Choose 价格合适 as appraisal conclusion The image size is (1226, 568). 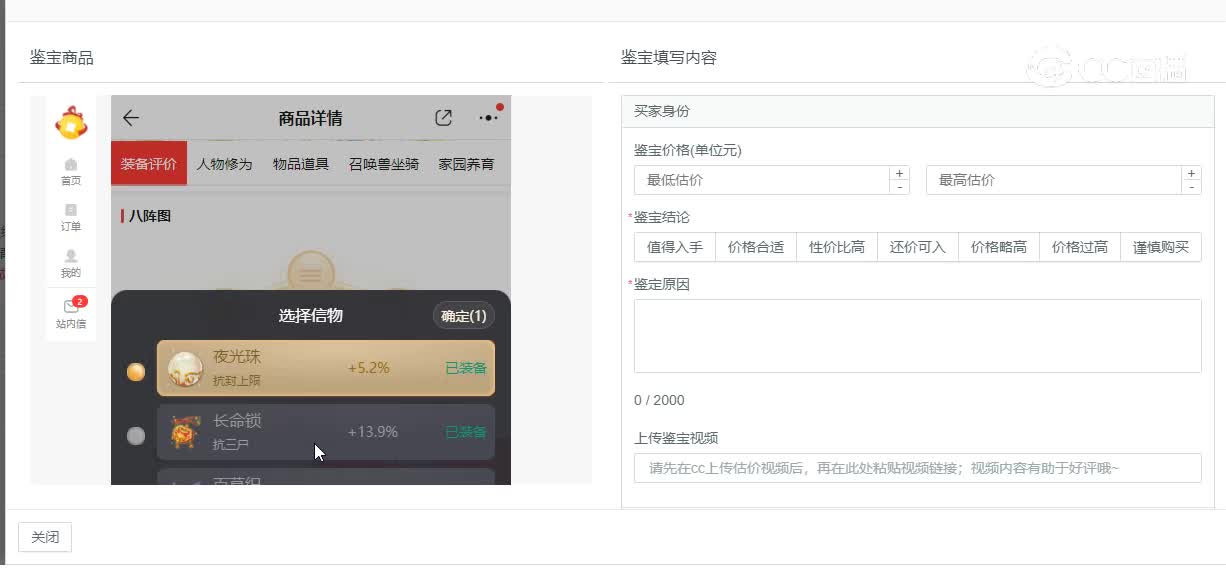click(x=756, y=247)
